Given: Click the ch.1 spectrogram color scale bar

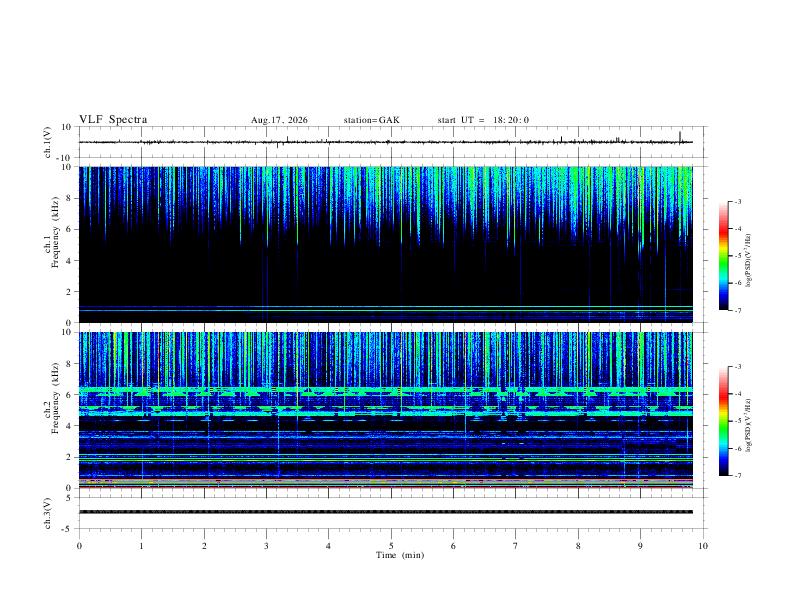Looking at the screenshot, I should tap(723, 255).
